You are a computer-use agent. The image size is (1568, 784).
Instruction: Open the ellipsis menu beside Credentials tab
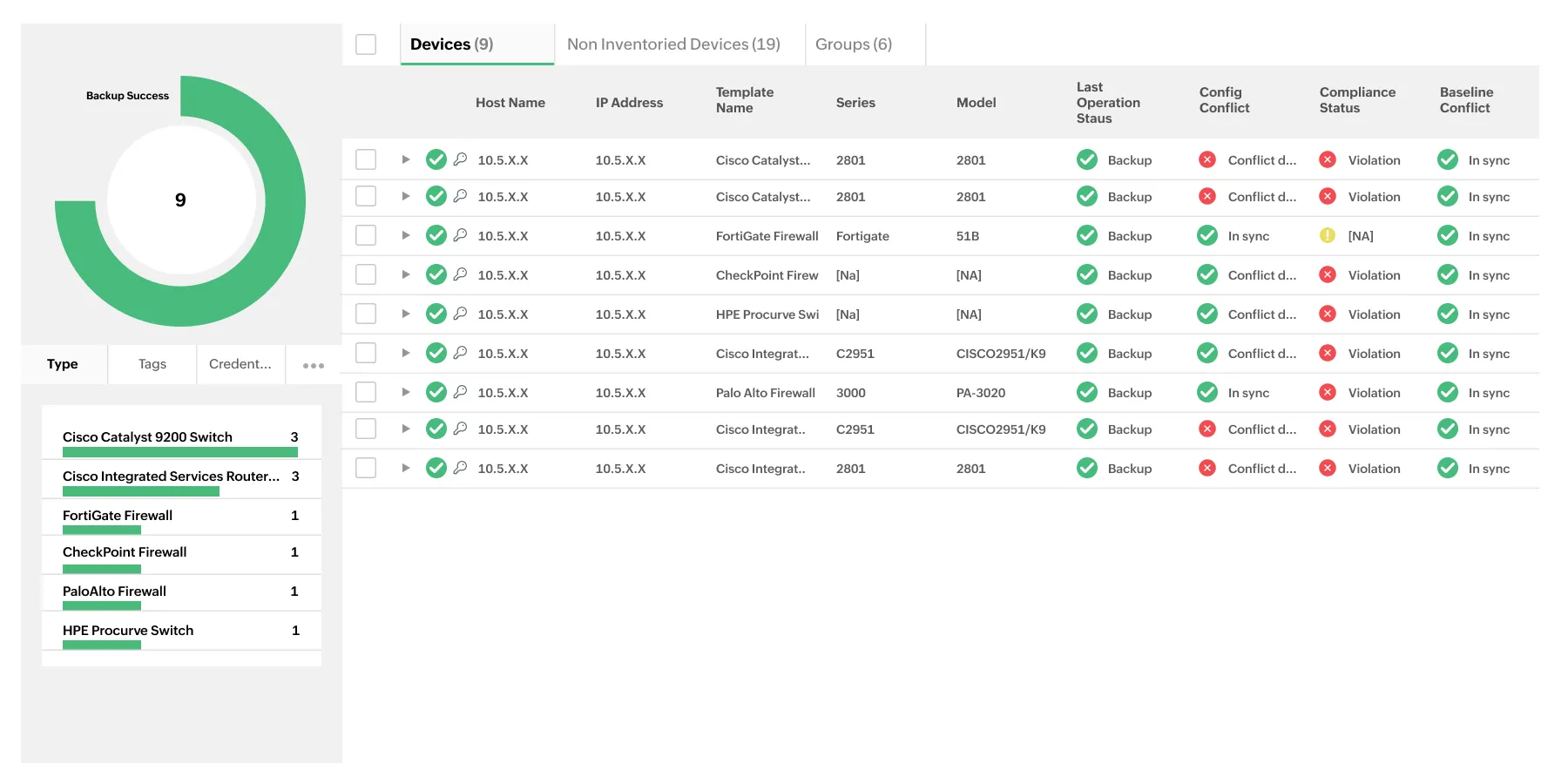pyautogui.click(x=312, y=365)
